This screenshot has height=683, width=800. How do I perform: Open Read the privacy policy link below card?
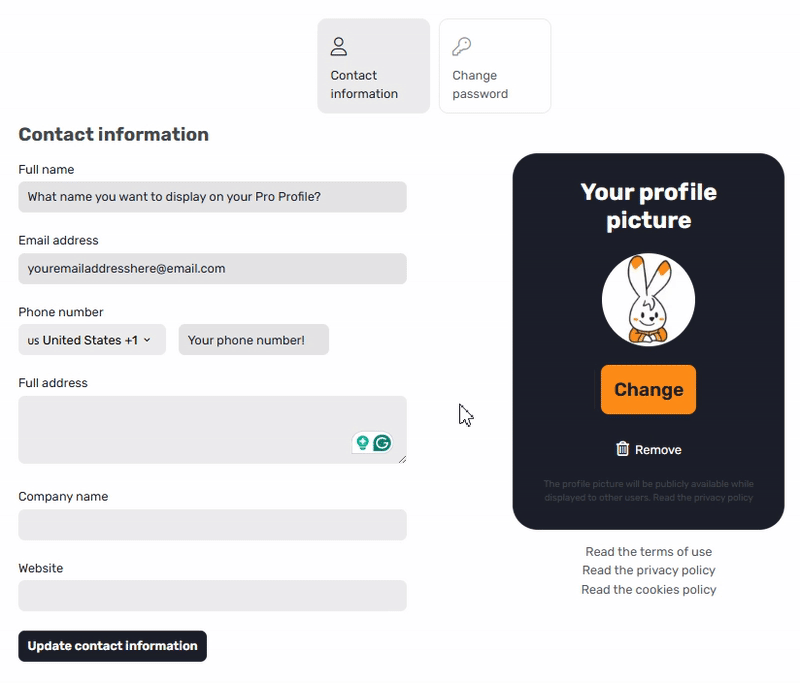tap(649, 571)
